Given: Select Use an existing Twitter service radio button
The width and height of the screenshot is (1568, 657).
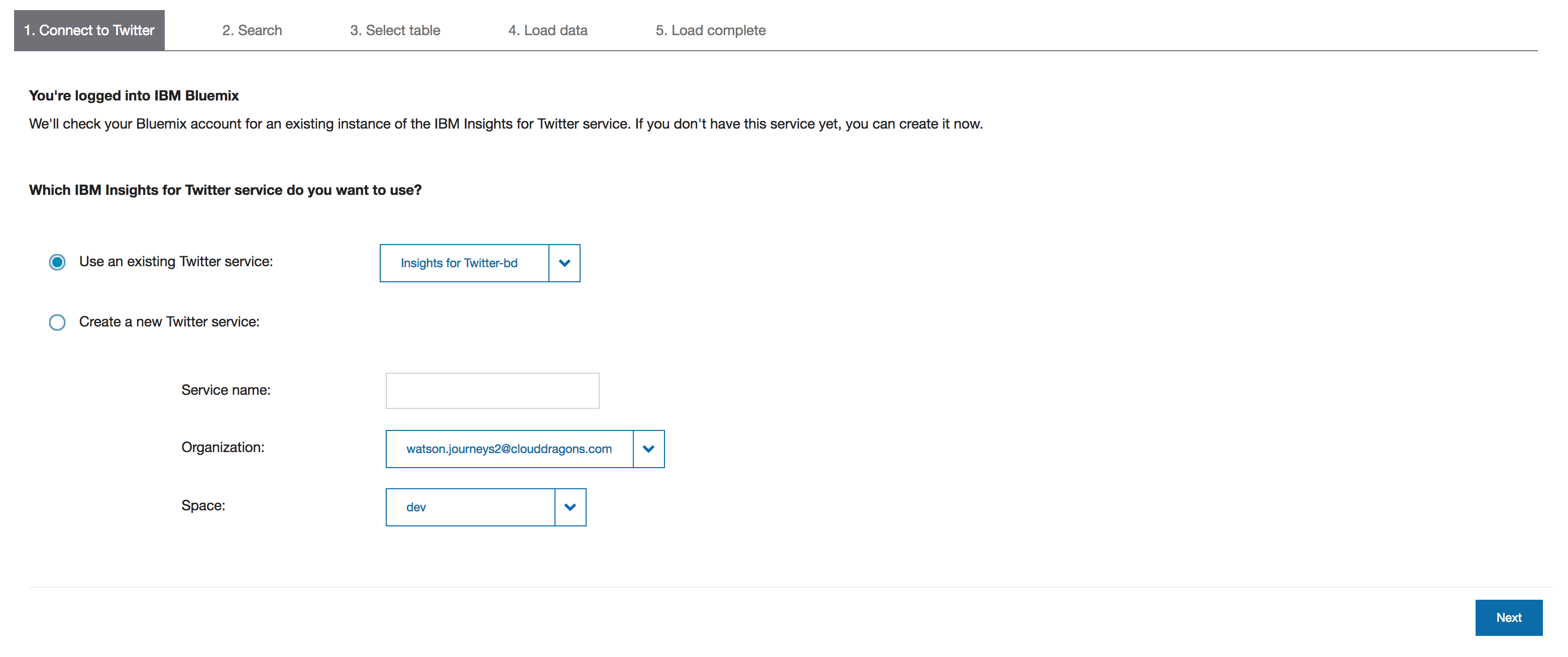Looking at the screenshot, I should point(57,261).
